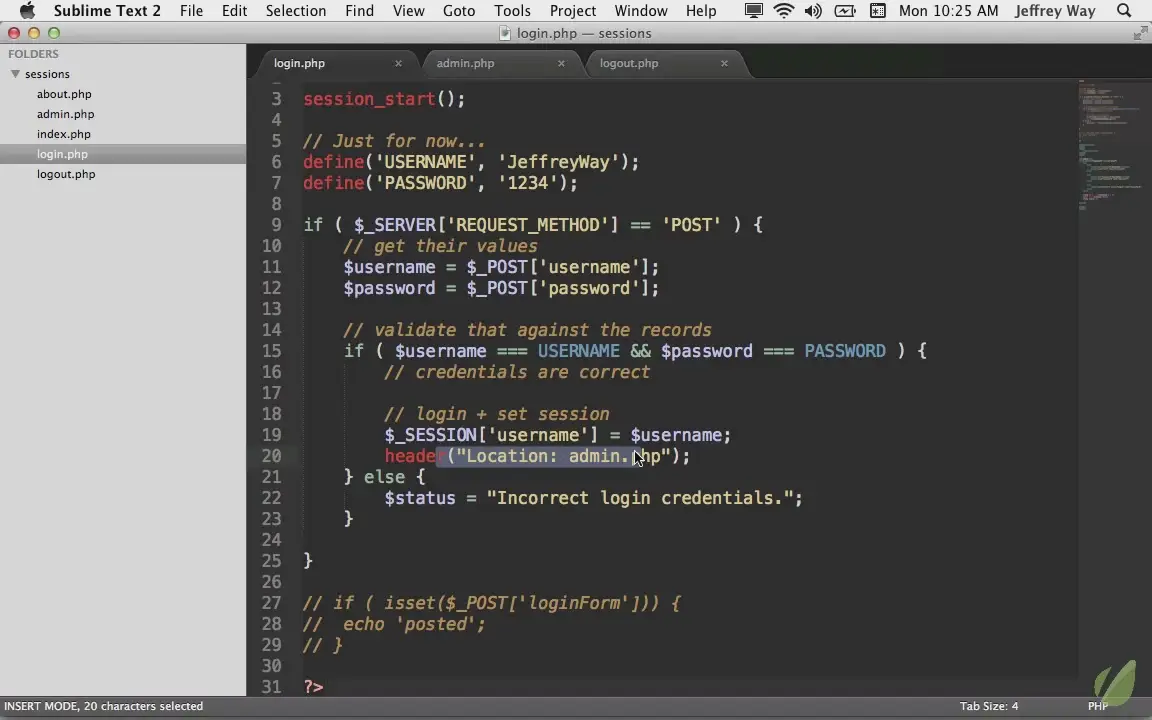Click the 'JeffreyWay' string on line 6

558,162
